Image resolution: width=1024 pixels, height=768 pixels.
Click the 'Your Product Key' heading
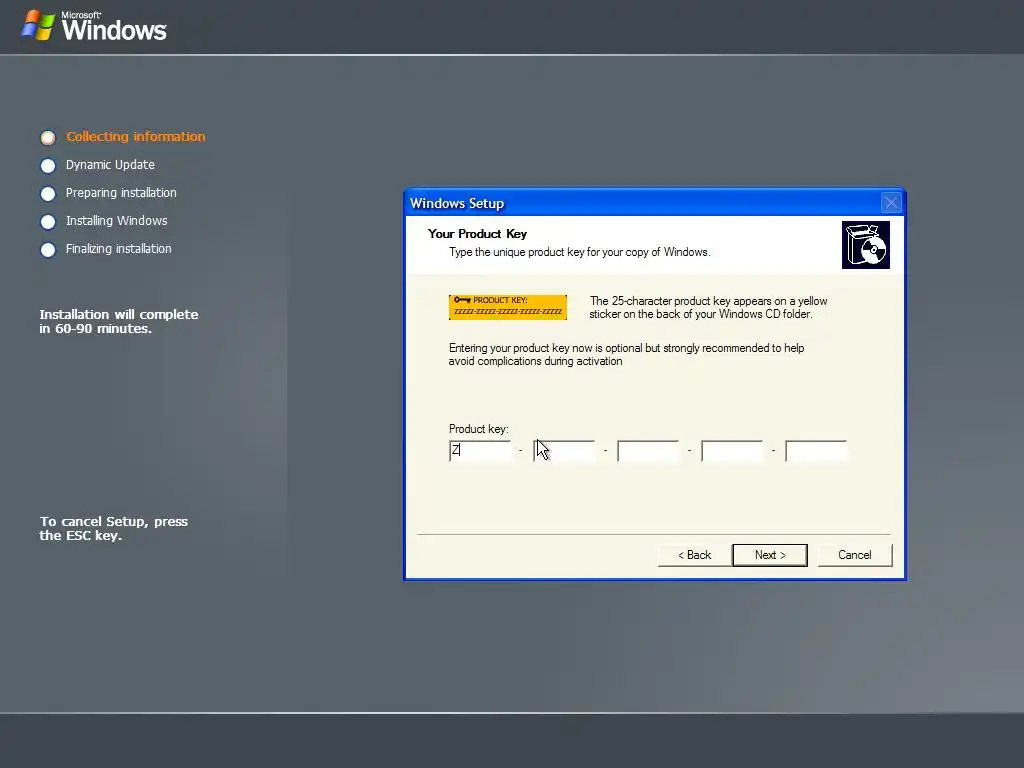477,234
